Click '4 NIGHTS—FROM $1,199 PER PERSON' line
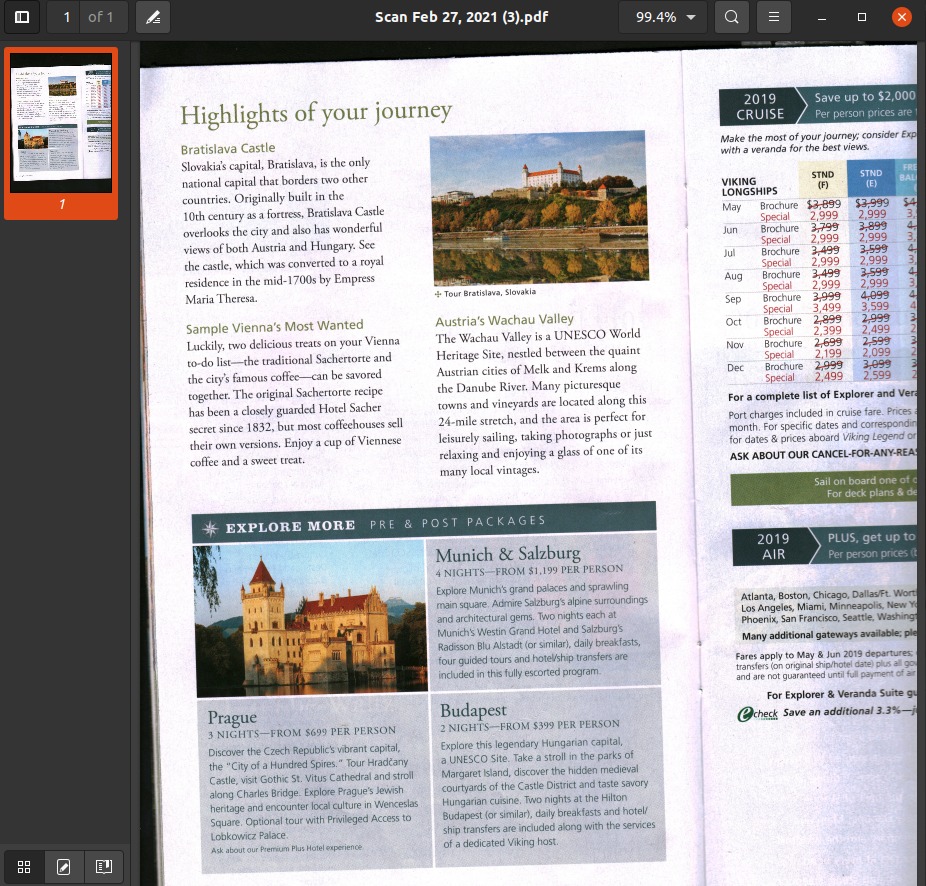This screenshot has height=886, width=926. coord(529,571)
